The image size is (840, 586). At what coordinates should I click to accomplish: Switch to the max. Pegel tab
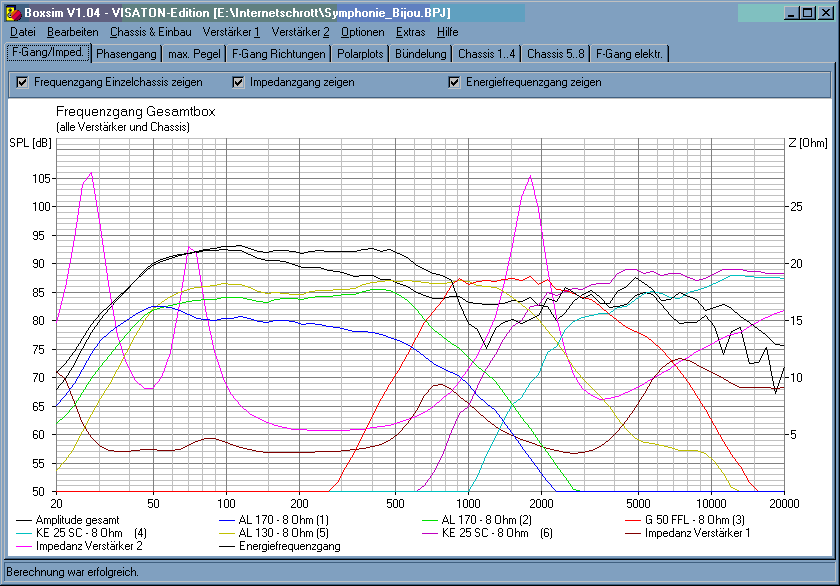(194, 54)
